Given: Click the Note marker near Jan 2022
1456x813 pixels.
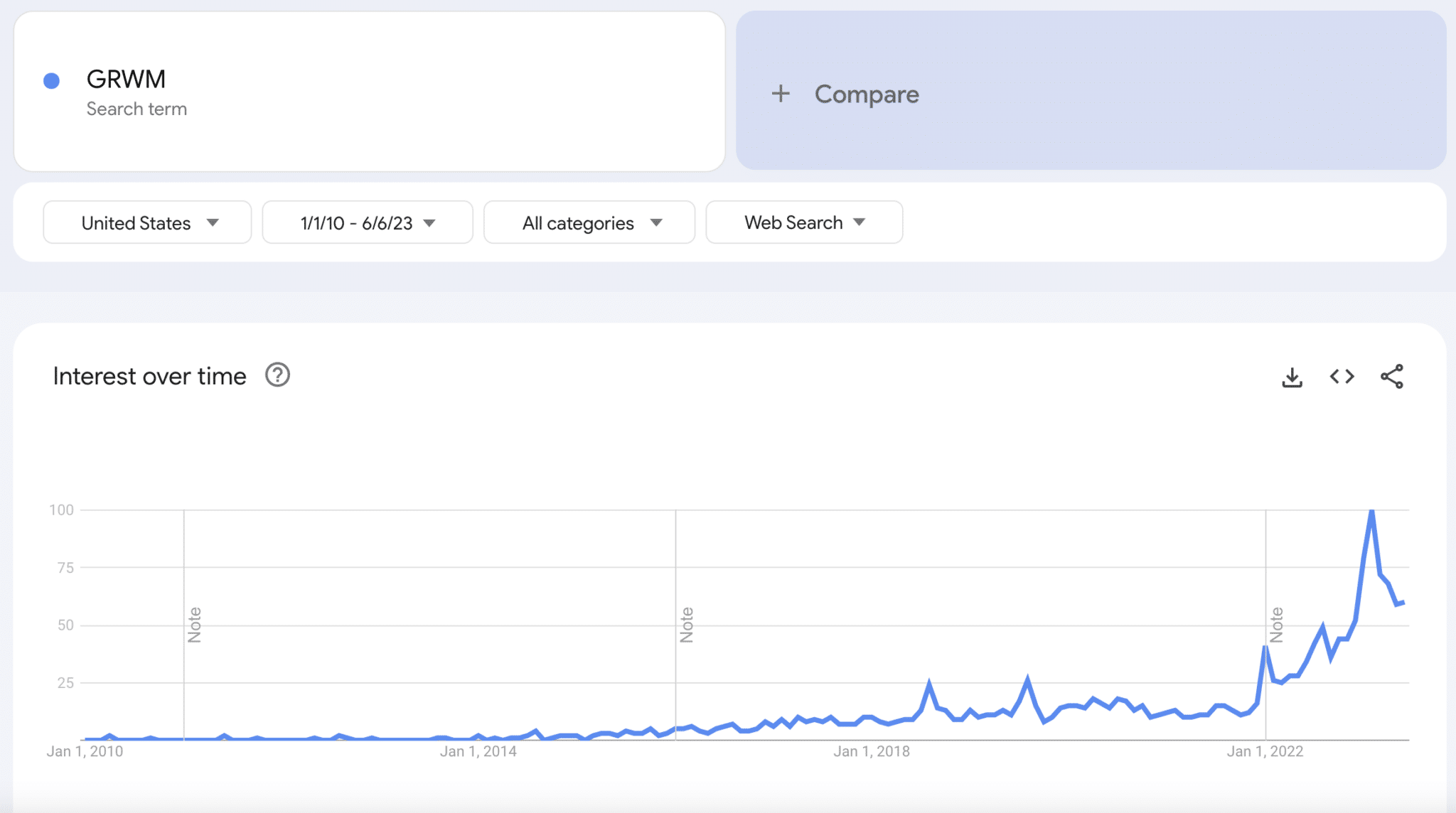Looking at the screenshot, I should [x=1276, y=625].
